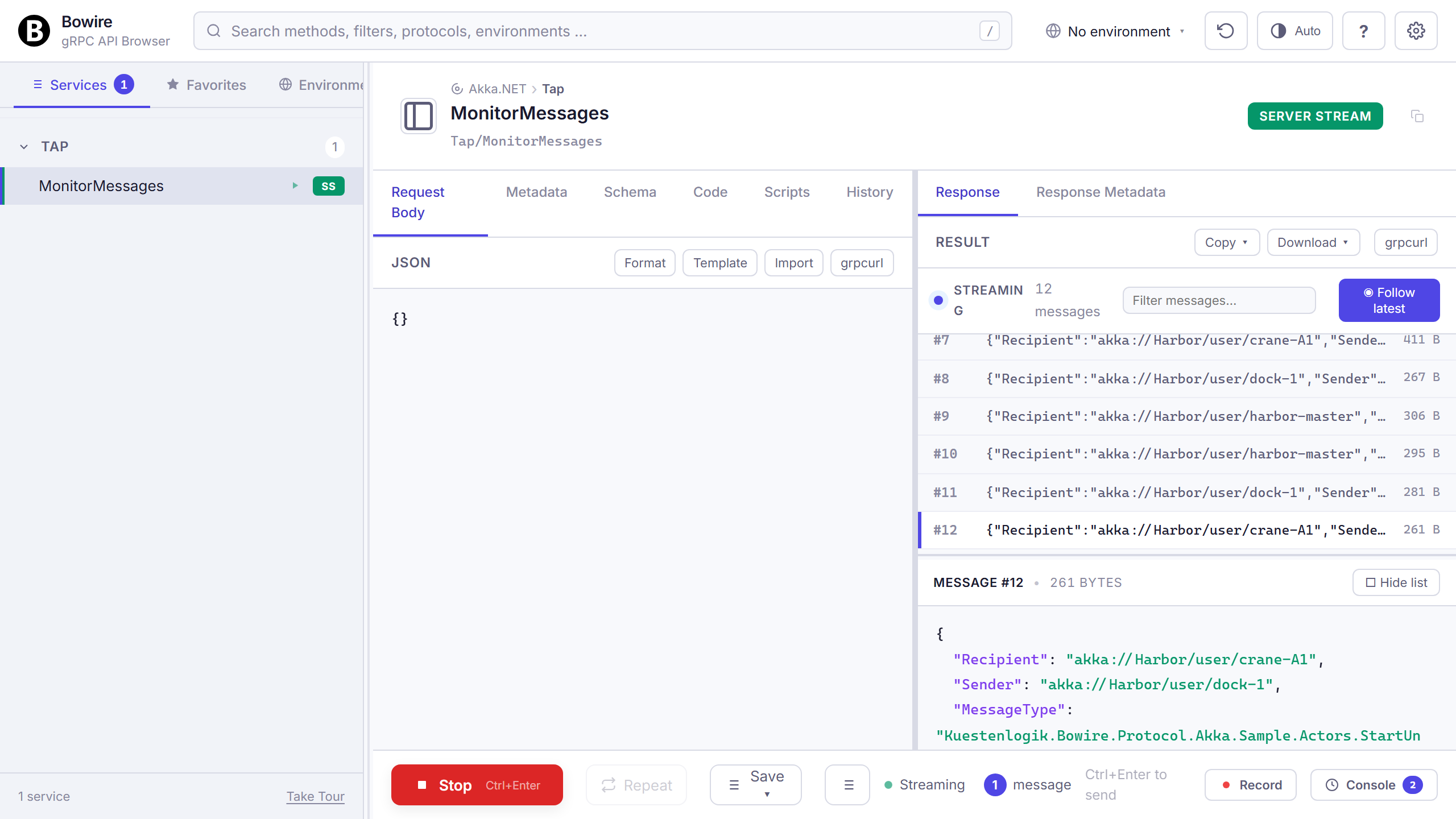The image size is (1456, 819).
Task: Open the History tab
Action: coord(870,192)
